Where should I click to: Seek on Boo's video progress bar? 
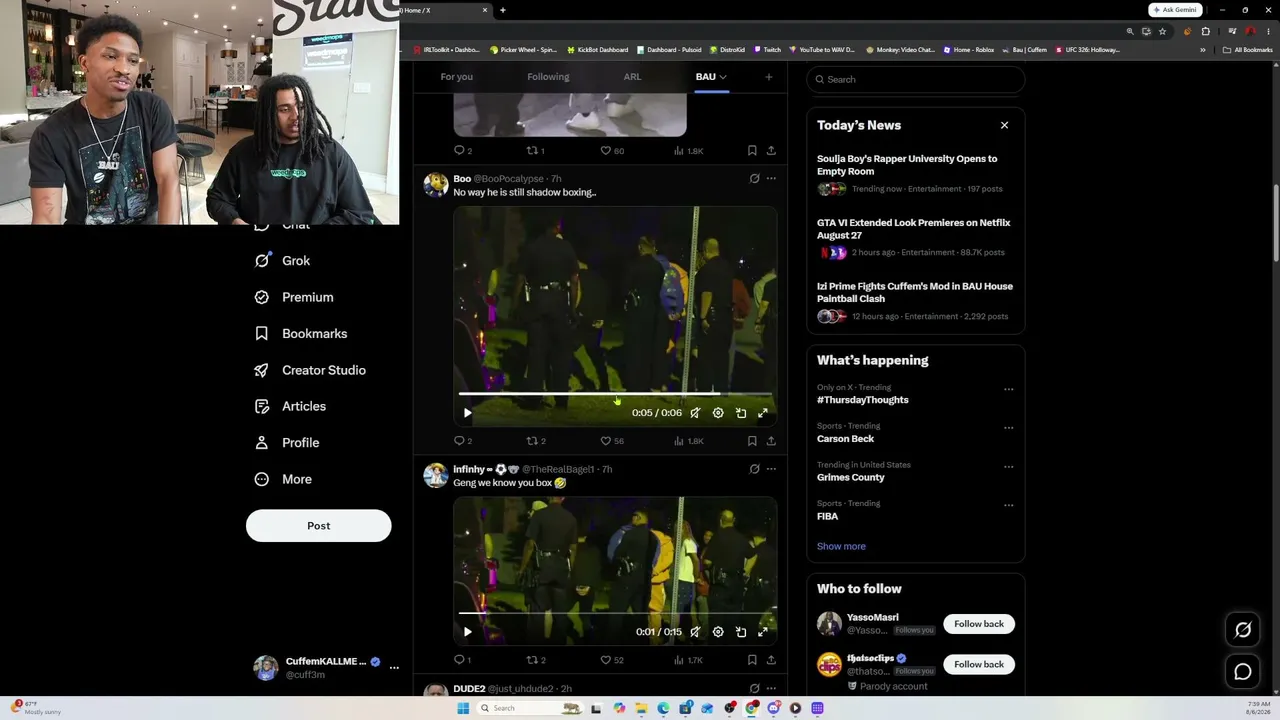(x=615, y=394)
